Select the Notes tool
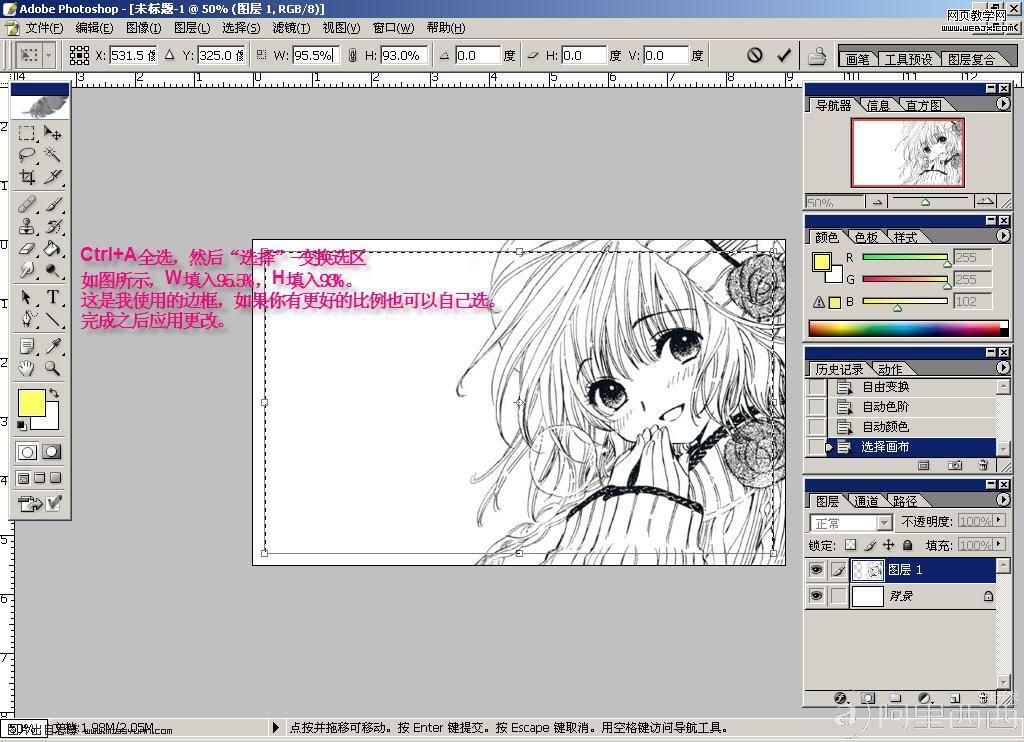The width and height of the screenshot is (1024, 742). coord(27,346)
